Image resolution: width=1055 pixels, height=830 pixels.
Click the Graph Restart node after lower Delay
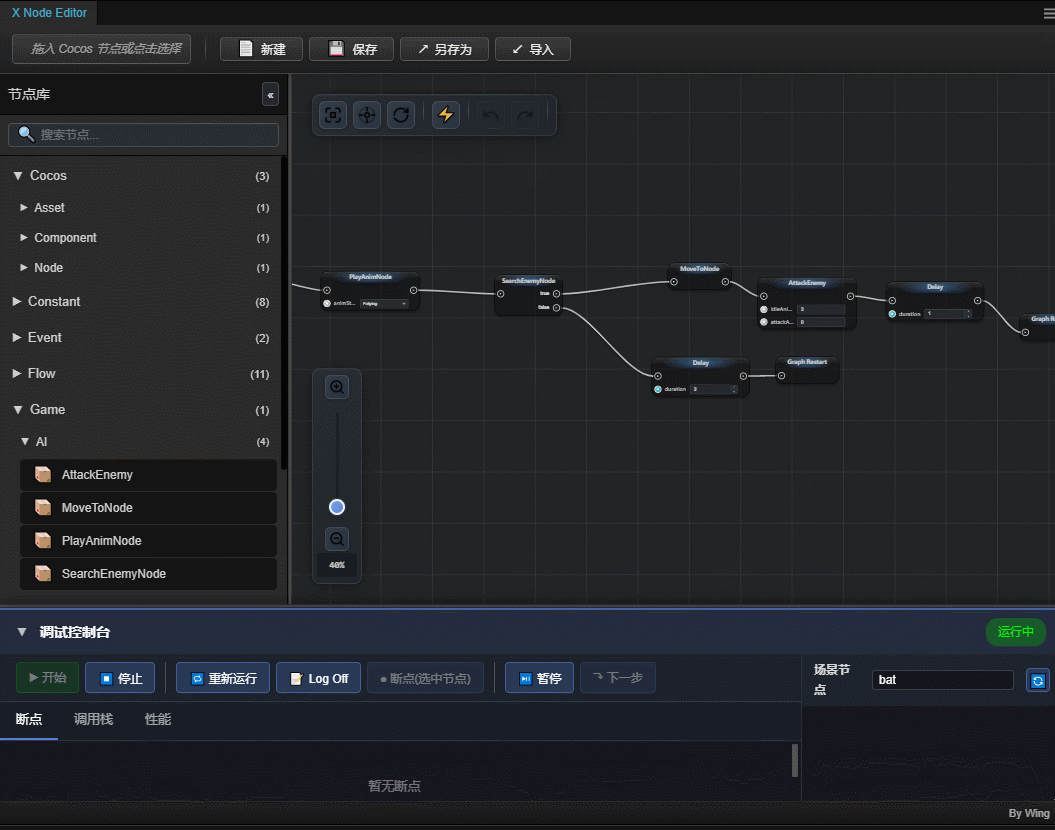[807, 370]
